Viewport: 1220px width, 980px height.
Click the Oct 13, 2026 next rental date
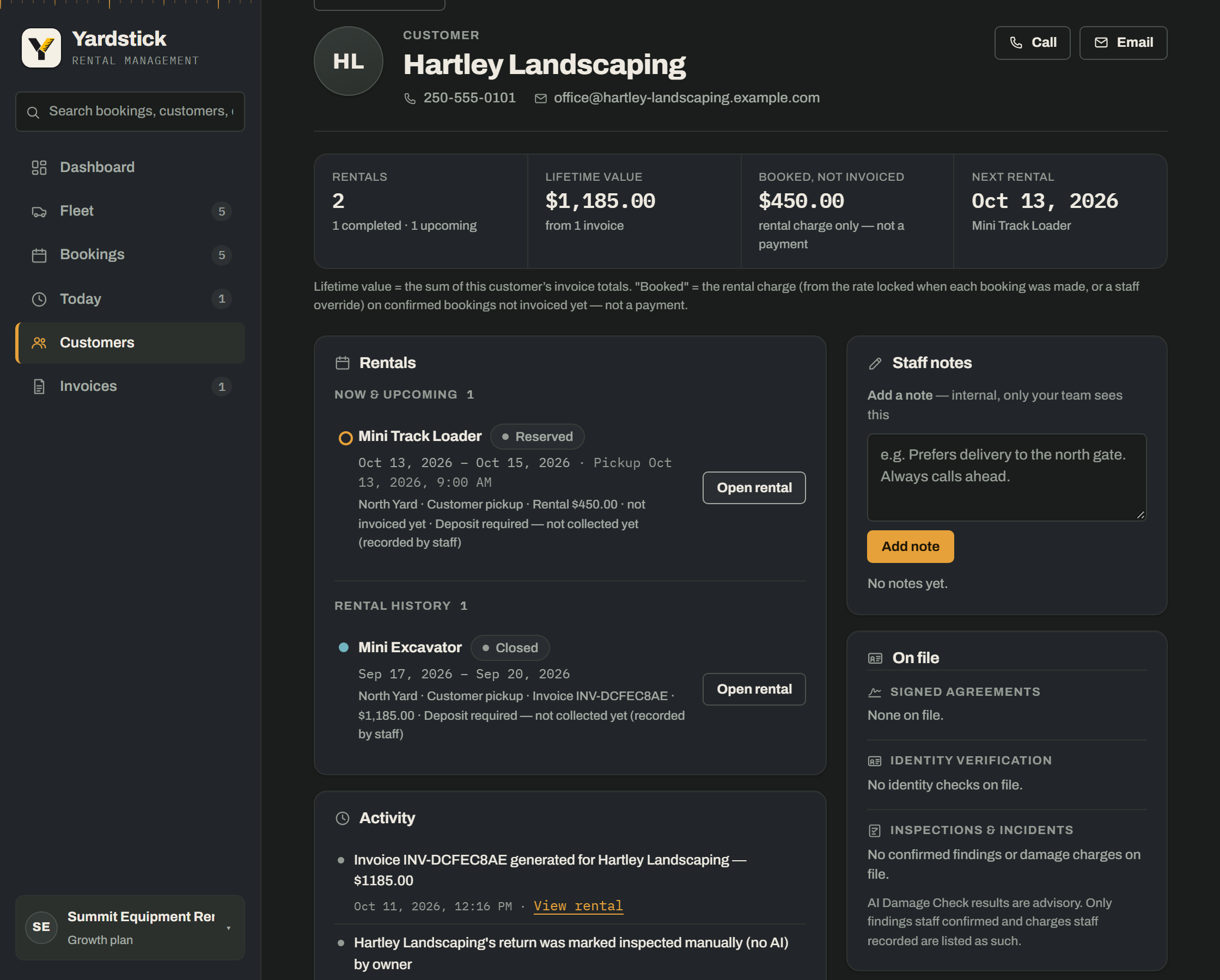(1045, 201)
